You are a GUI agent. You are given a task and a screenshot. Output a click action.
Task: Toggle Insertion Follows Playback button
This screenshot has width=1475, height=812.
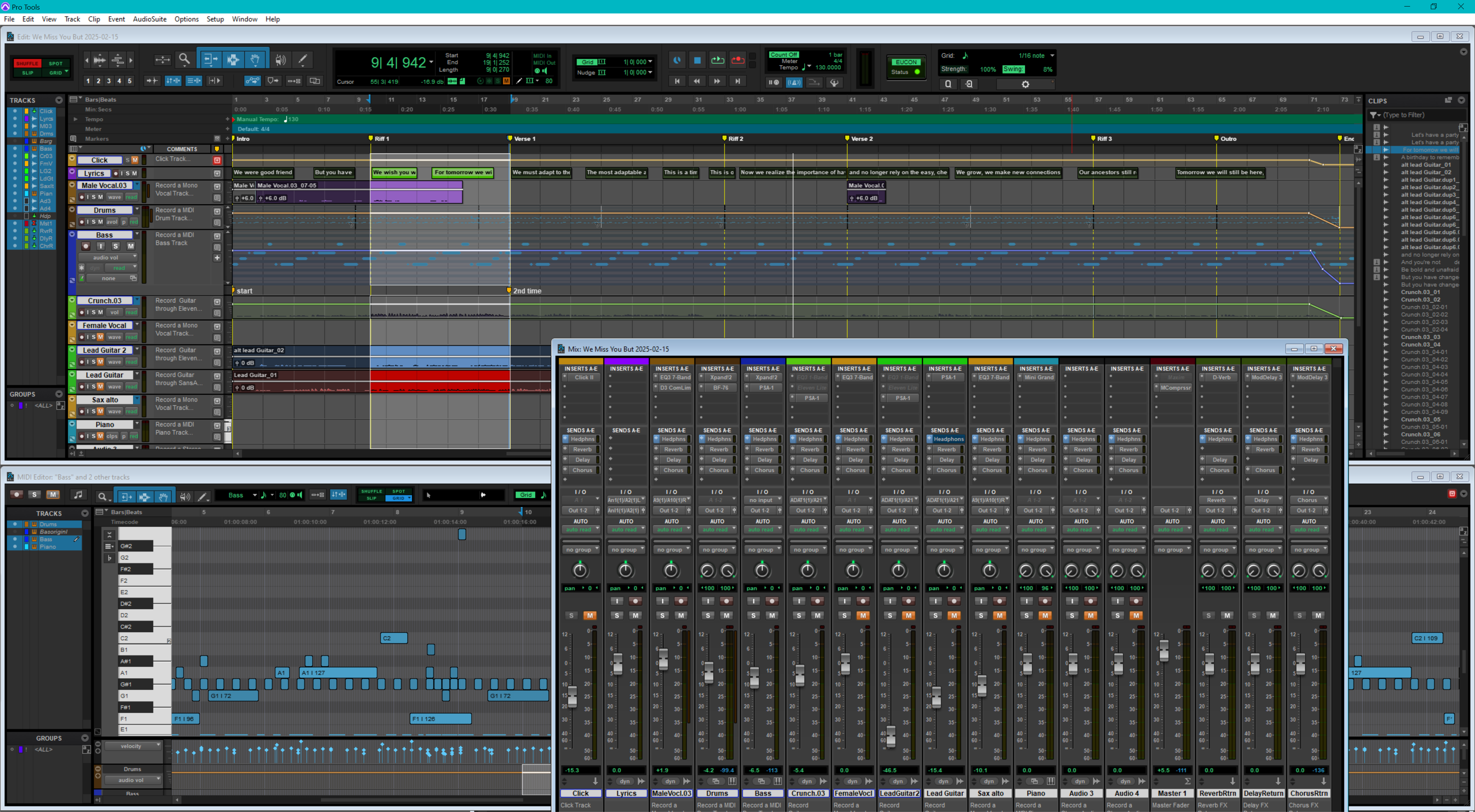pyautogui.click(x=215, y=81)
